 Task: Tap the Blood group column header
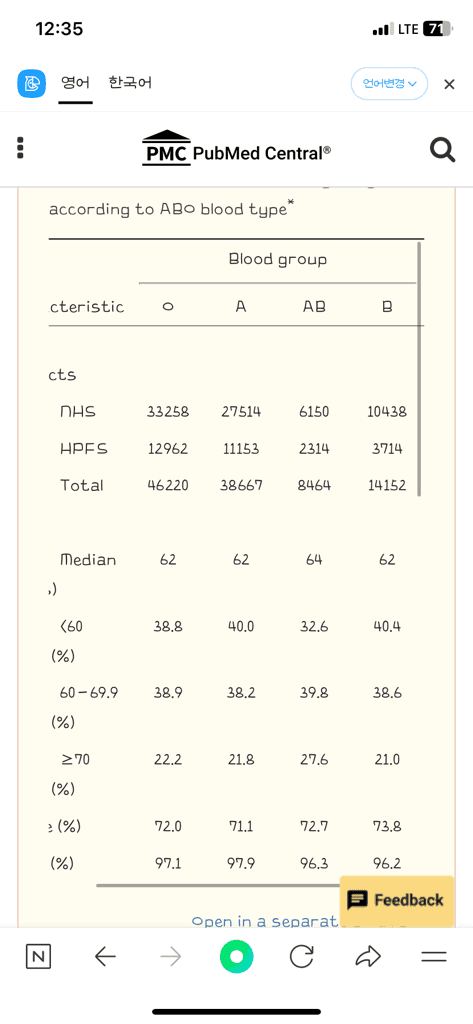point(278,259)
